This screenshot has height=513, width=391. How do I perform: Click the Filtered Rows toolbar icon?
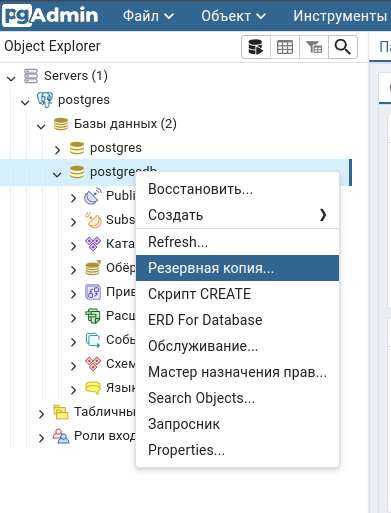tap(314, 47)
